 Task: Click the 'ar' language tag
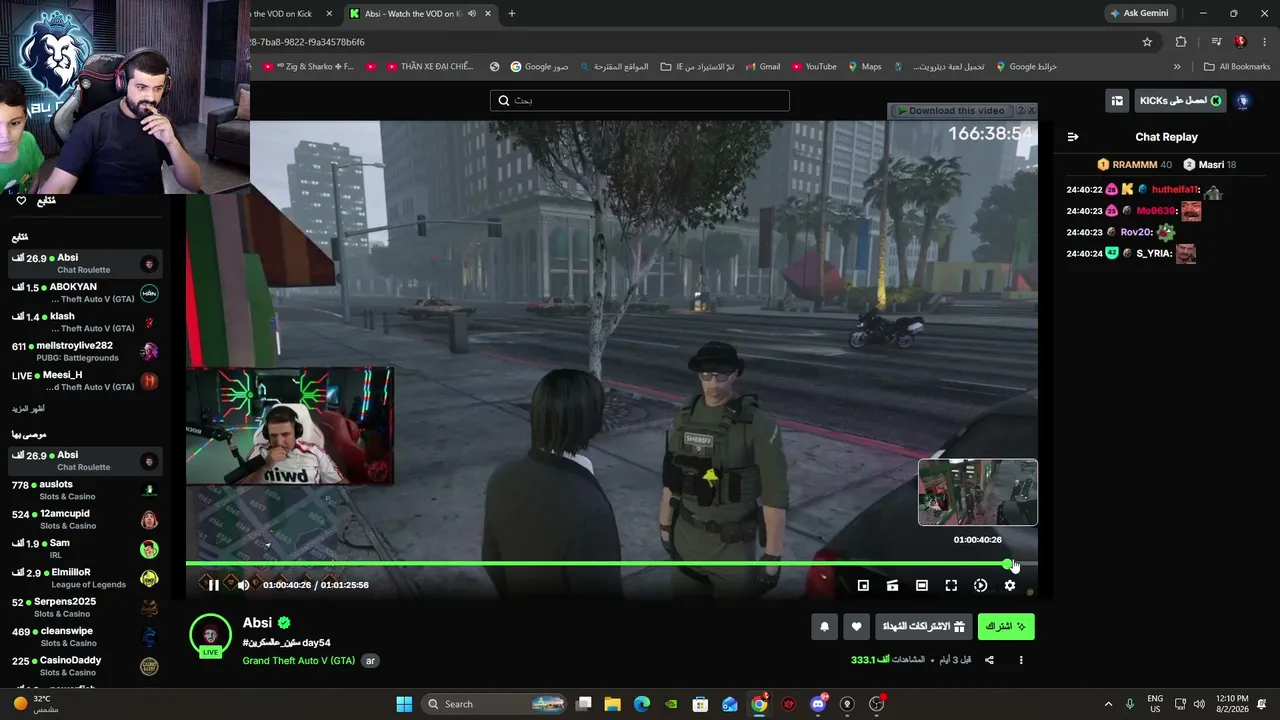370,661
